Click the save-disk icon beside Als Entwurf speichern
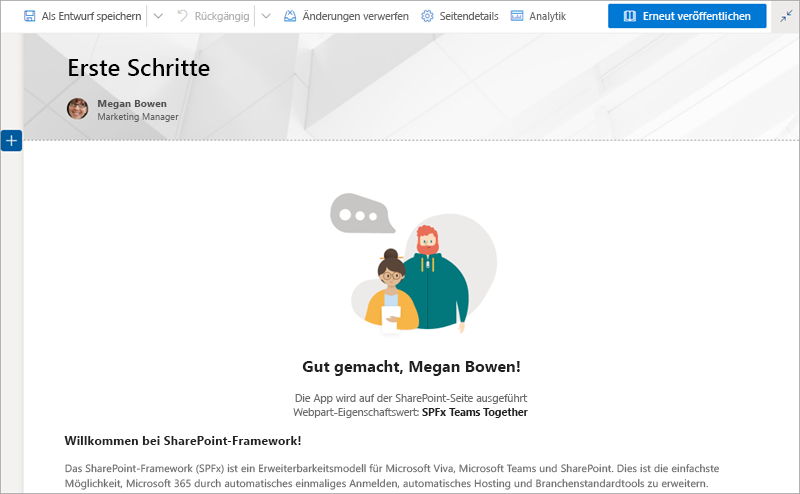The height and width of the screenshot is (494, 800). (30, 16)
